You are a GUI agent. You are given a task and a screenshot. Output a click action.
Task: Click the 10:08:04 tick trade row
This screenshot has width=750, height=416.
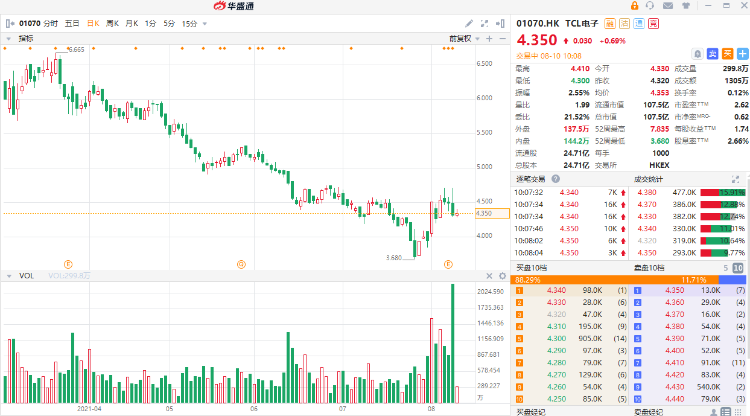tap(571, 253)
